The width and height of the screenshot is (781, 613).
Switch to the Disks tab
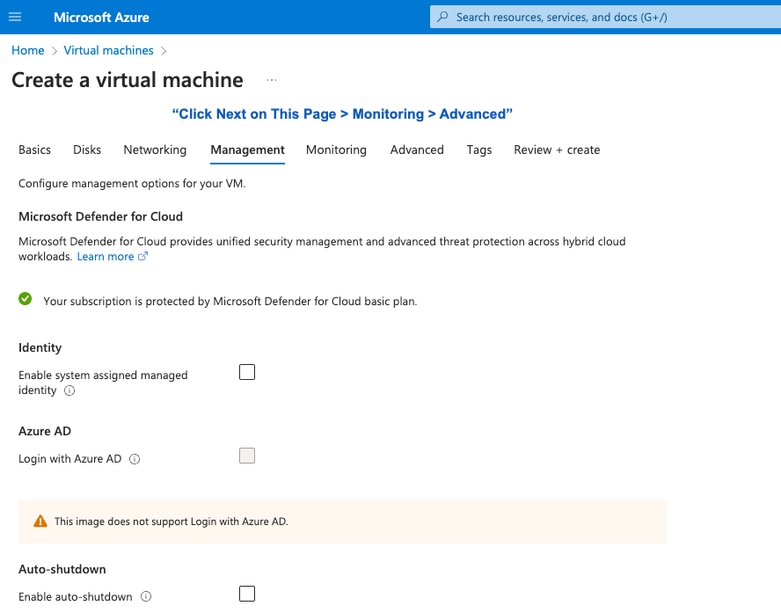pyautogui.click(x=87, y=150)
